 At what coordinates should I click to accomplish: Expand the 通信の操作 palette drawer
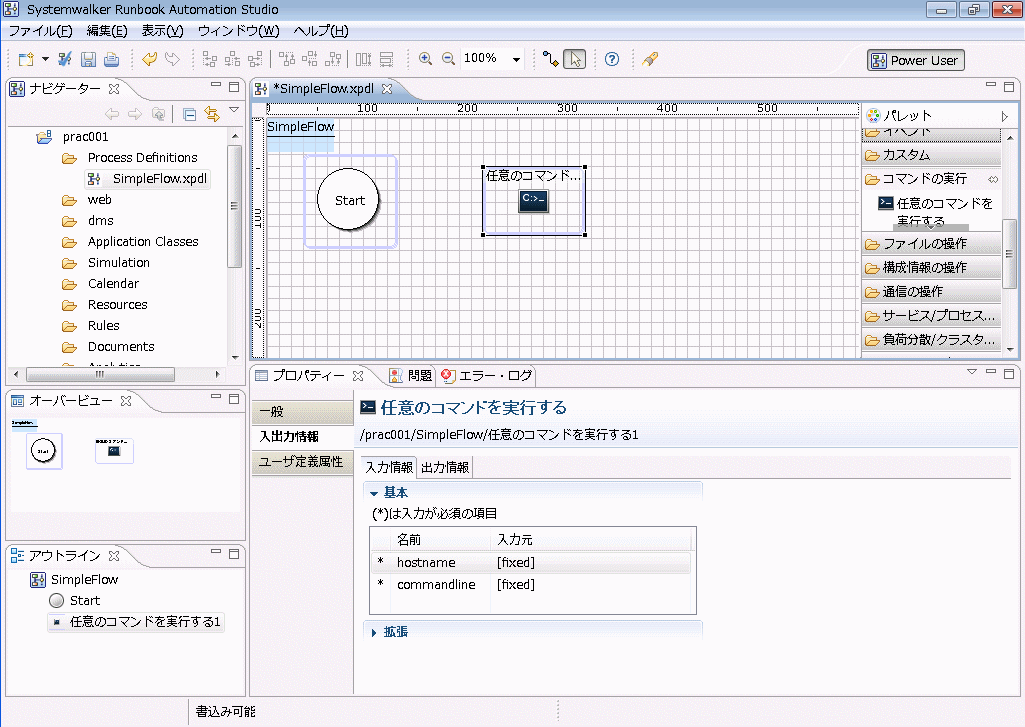(x=932, y=292)
